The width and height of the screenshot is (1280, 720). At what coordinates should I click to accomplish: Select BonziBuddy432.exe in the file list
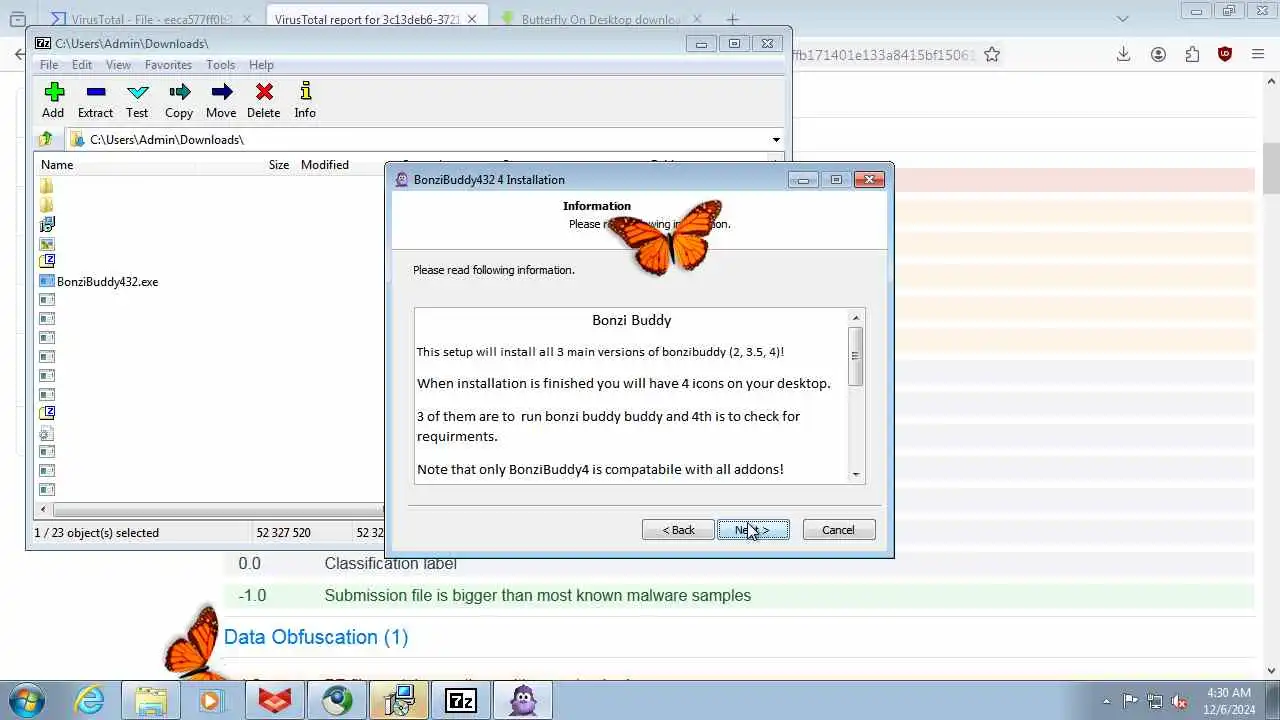click(x=107, y=282)
